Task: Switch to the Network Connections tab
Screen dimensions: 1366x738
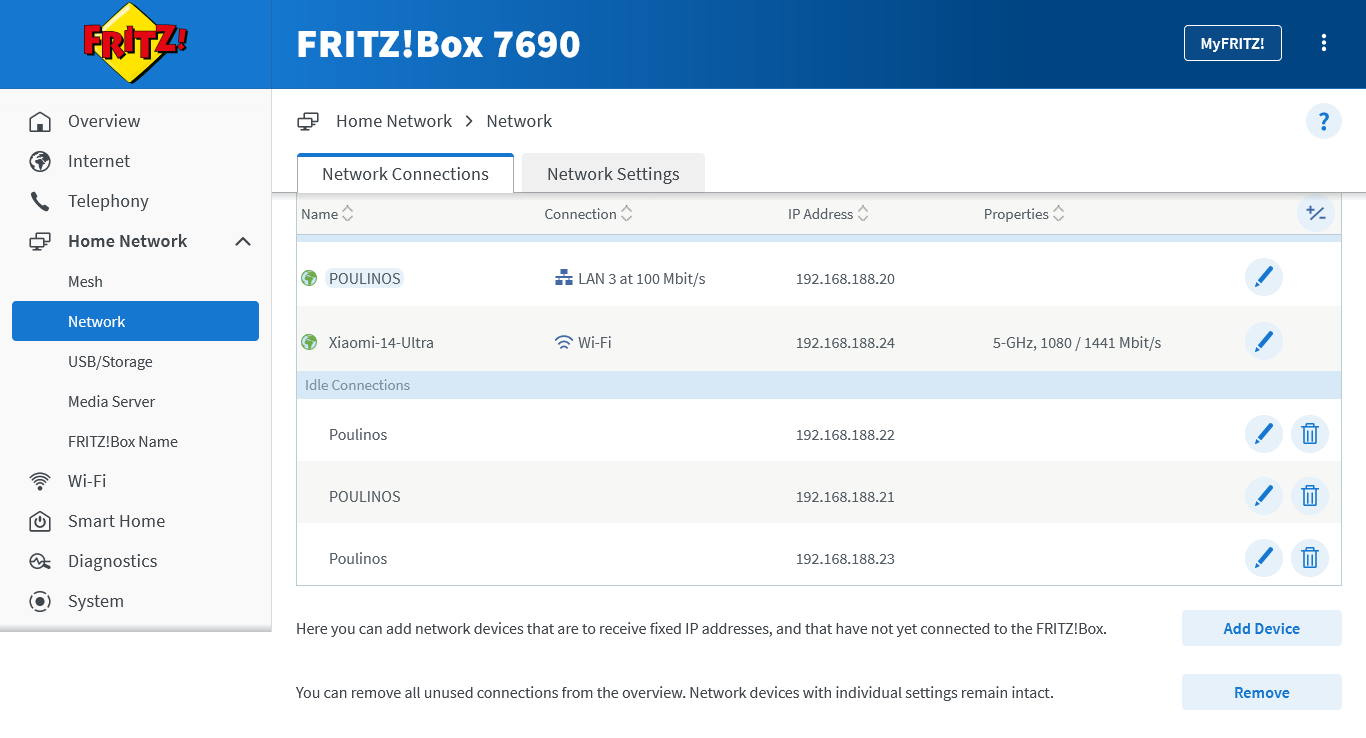Action: tap(405, 173)
